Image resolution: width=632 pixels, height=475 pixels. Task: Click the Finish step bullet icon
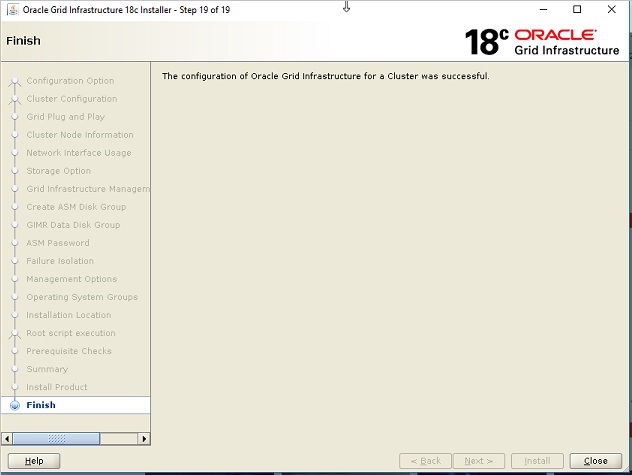point(15,405)
